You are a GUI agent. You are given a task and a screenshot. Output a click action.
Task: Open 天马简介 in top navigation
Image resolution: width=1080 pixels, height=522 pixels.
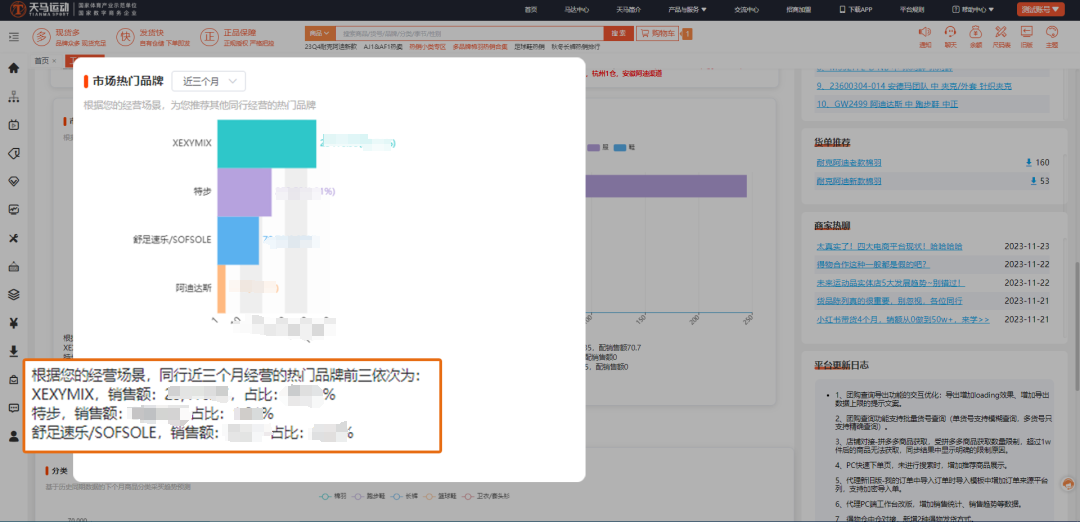click(x=628, y=10)
